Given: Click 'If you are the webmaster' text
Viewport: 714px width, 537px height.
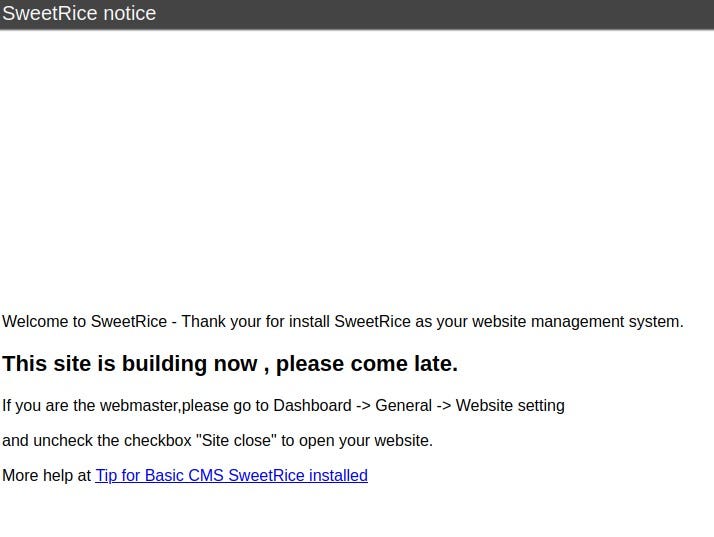Looking at the screenshot, I should 90,406.
